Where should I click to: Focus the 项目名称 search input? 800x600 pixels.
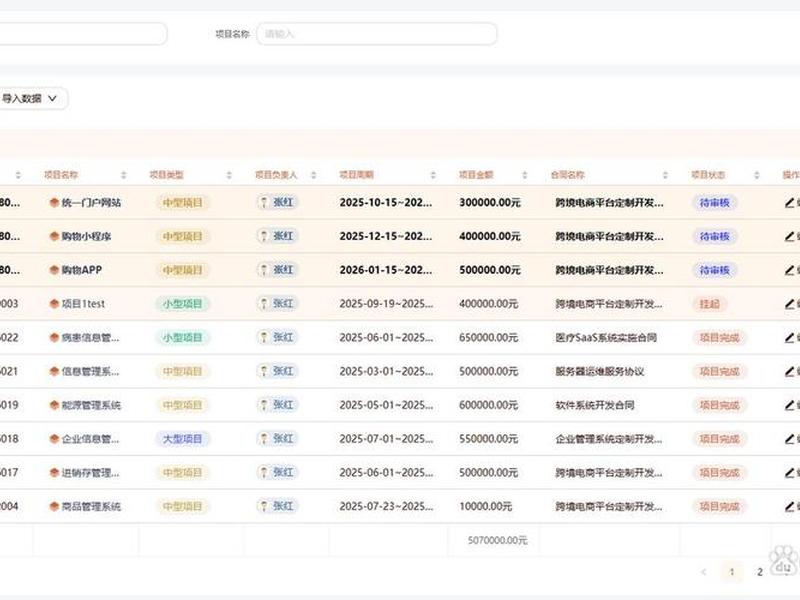pyautogui.click(x=377, y=34)
